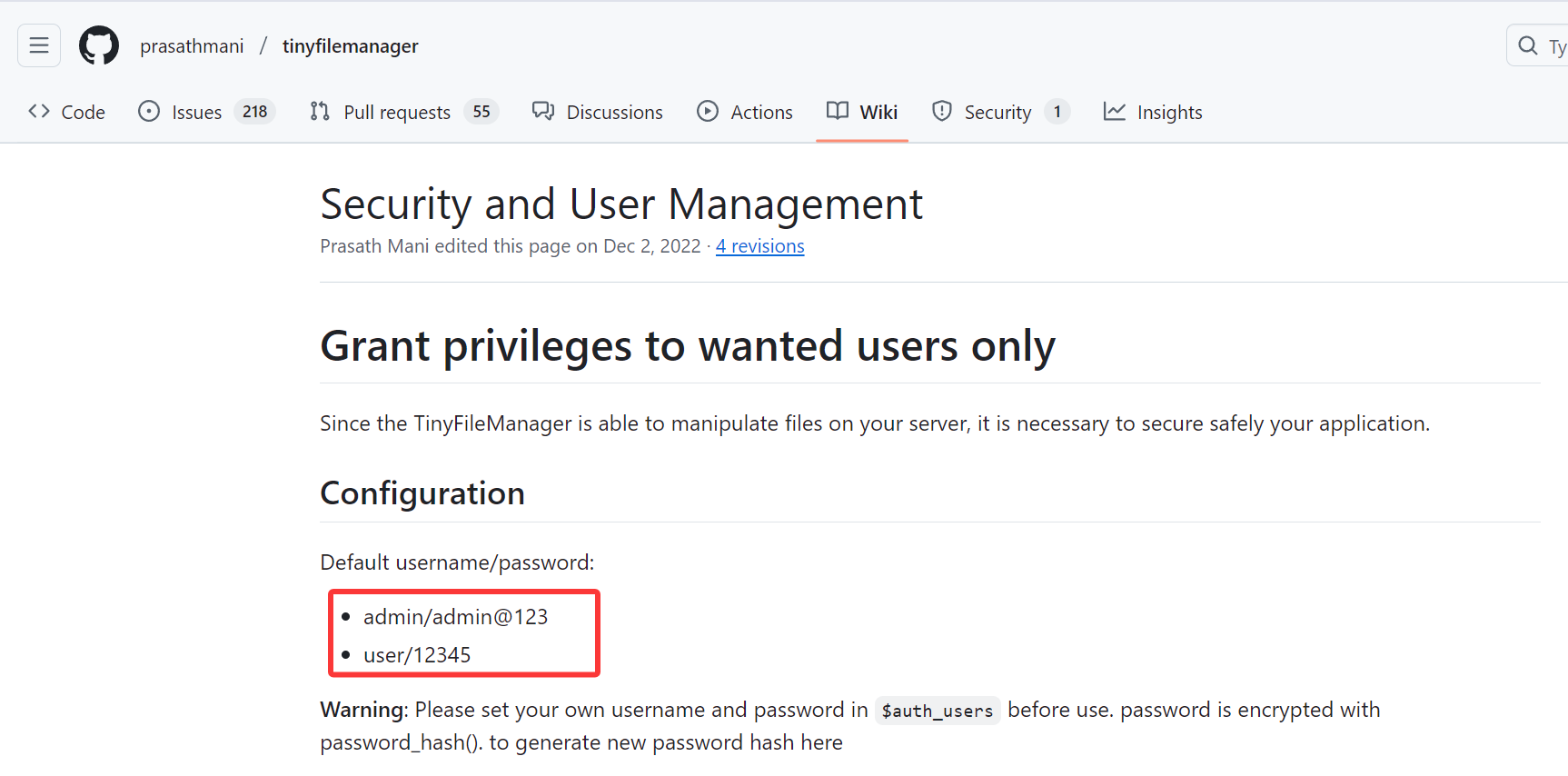Go to the Actions tab
Screen dimensions: 1568x776
click(761, 113)
